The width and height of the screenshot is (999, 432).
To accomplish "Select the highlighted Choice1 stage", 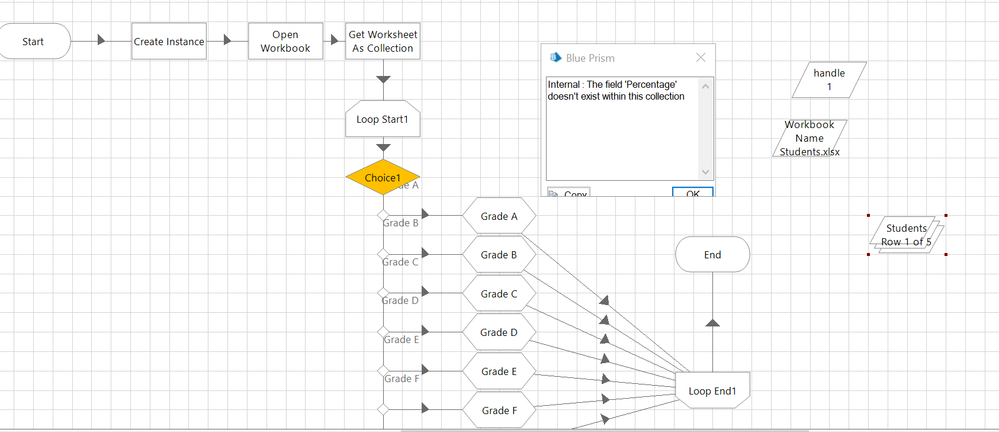I will point(383,178).
